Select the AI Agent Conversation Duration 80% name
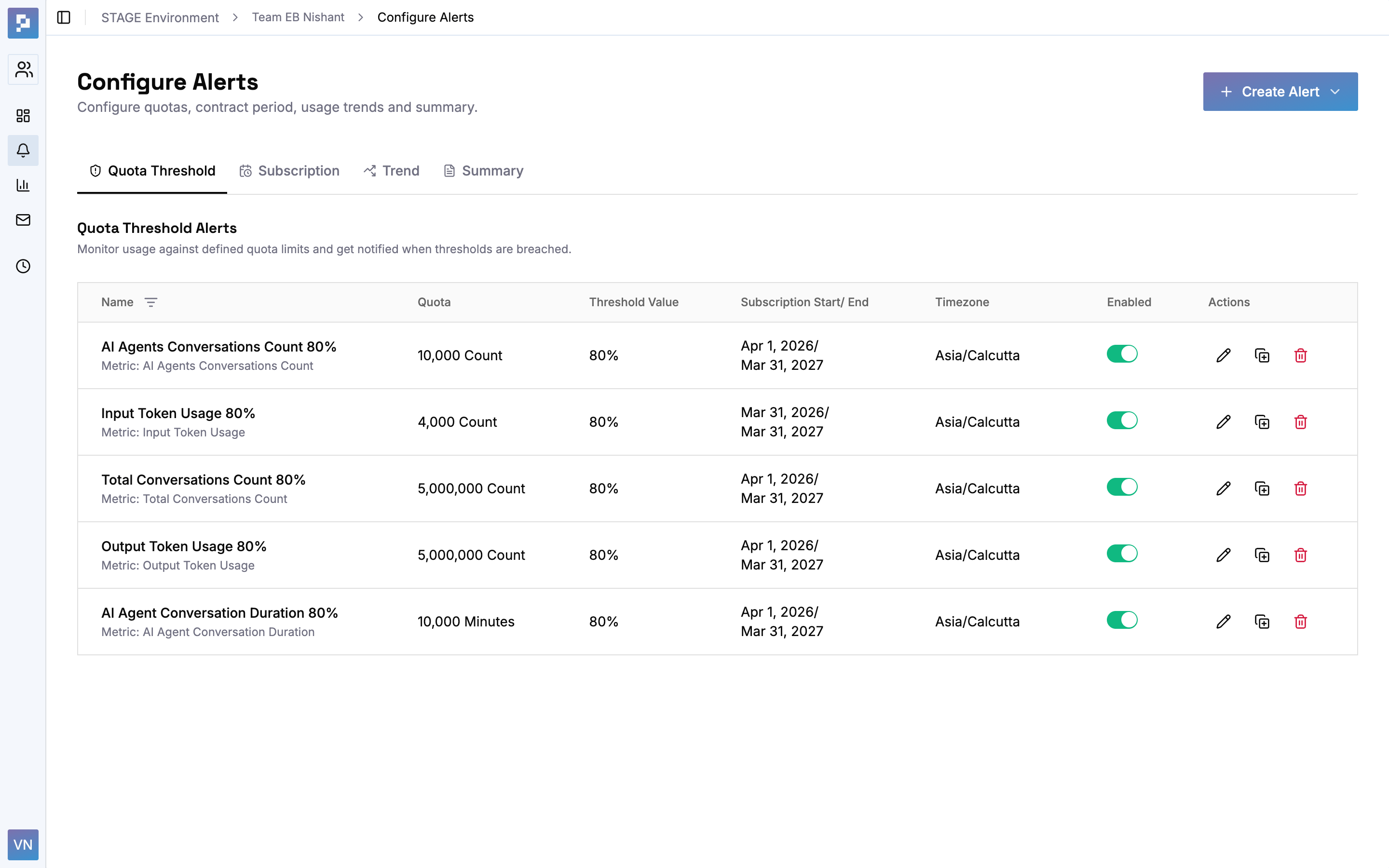The height and width of the screenshot is (868, 1389). point(219,613)
